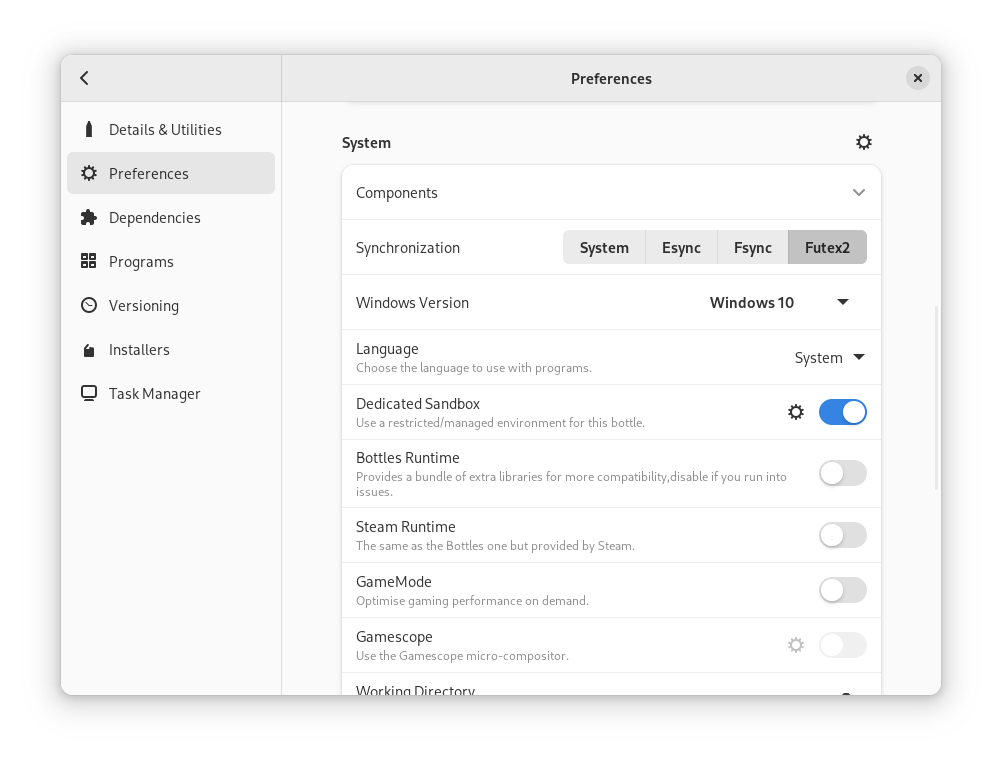The image size is (1002, 762).
Task: Open the Language dropdown
Action: [829, 357]
